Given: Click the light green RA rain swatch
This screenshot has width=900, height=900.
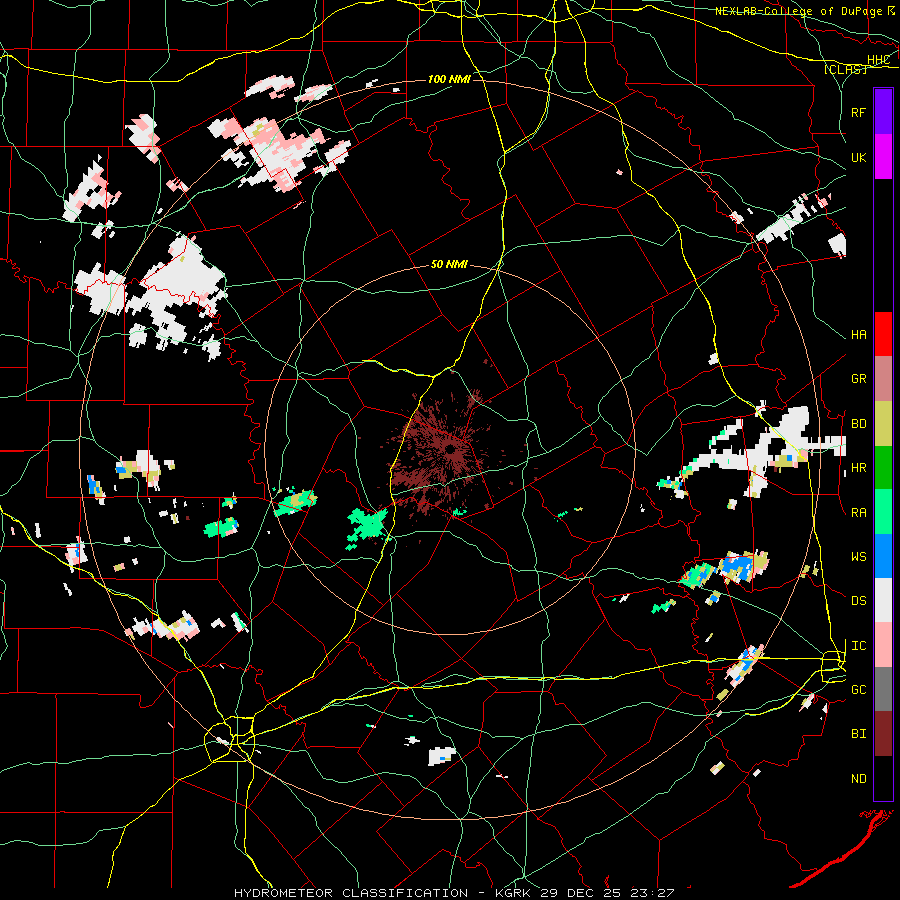Looking at the screenshot, I should tap(883, 512).
